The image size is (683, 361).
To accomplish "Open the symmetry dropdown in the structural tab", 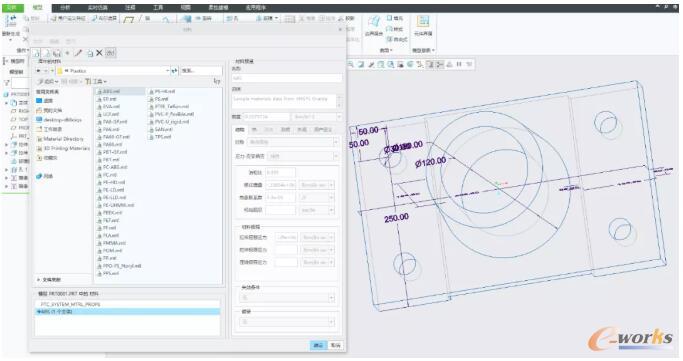I will coord(335,142).
